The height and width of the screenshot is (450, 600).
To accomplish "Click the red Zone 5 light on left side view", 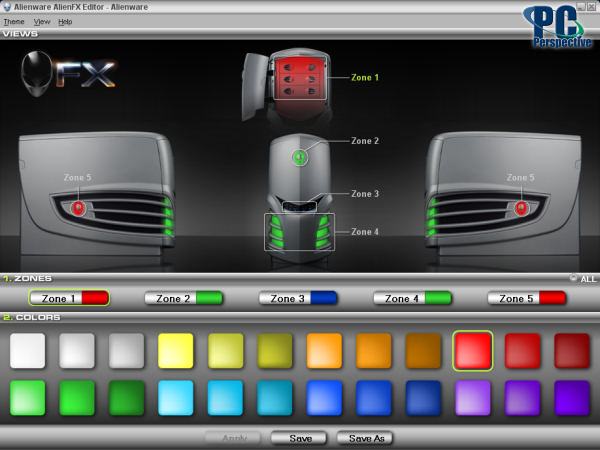I will coord(78,208).
